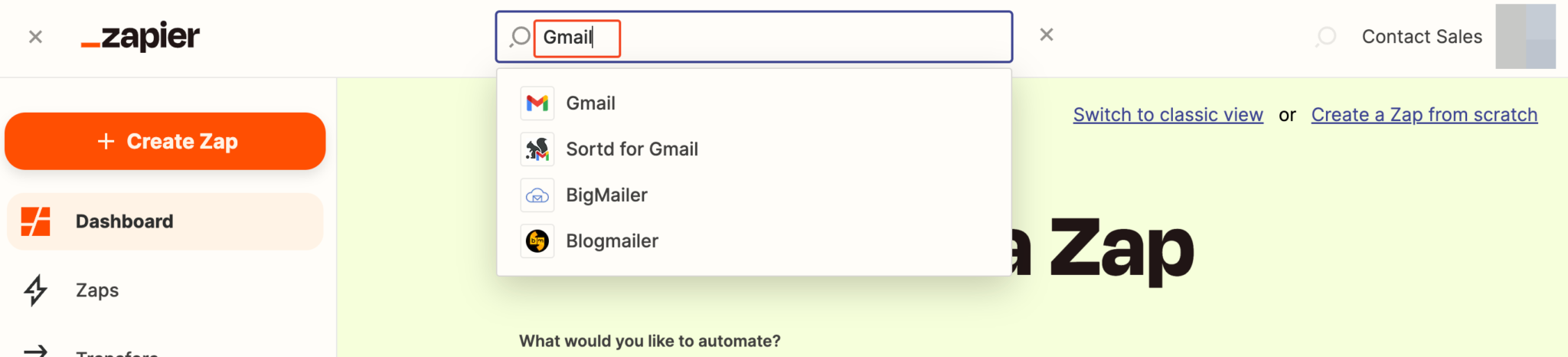Click the Blogmailer app icon
The height and width of the screenshot is (357, 1568).
tap(537, 241)
